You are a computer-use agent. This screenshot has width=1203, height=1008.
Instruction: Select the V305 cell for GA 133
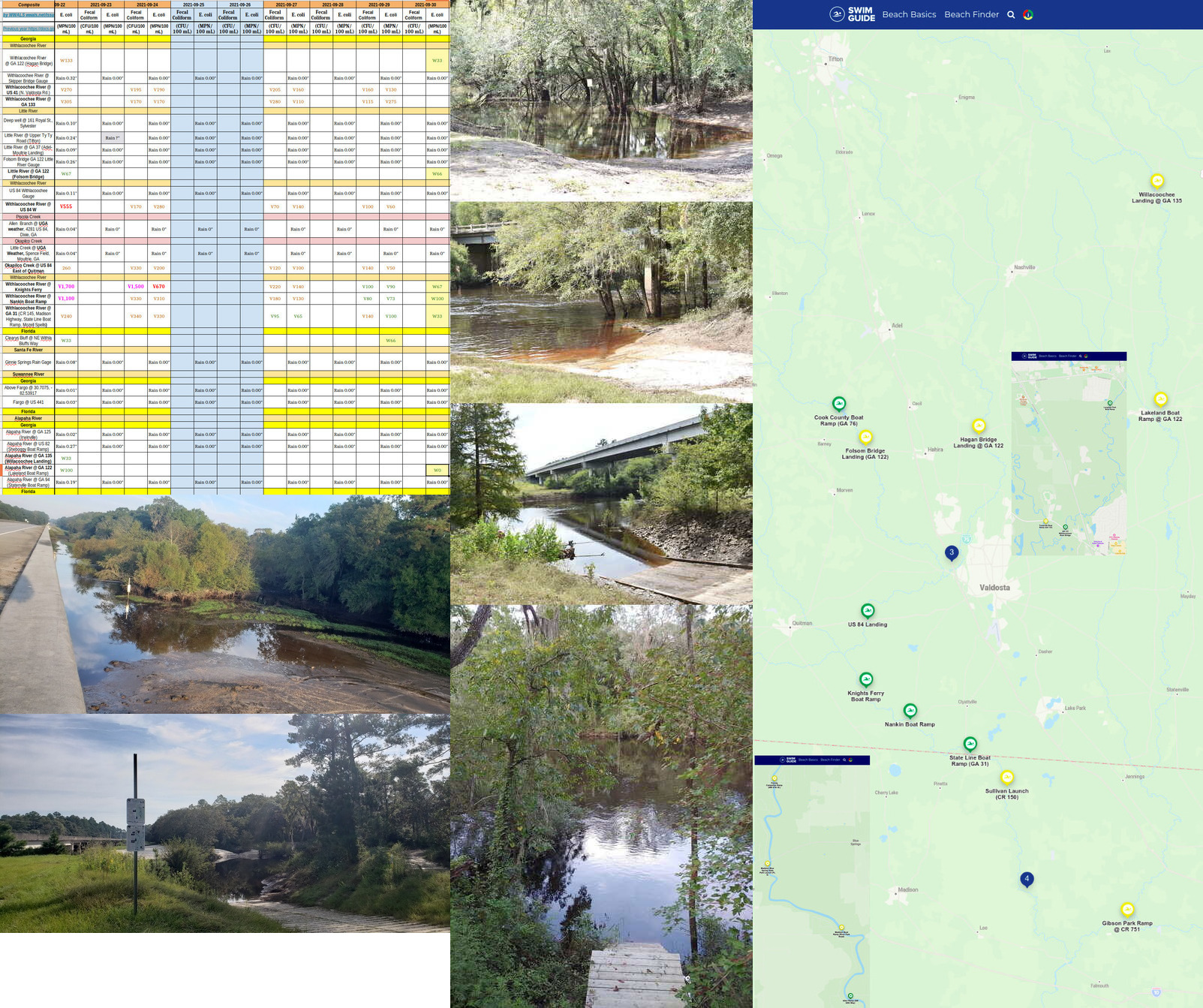[x=66, y=101]
